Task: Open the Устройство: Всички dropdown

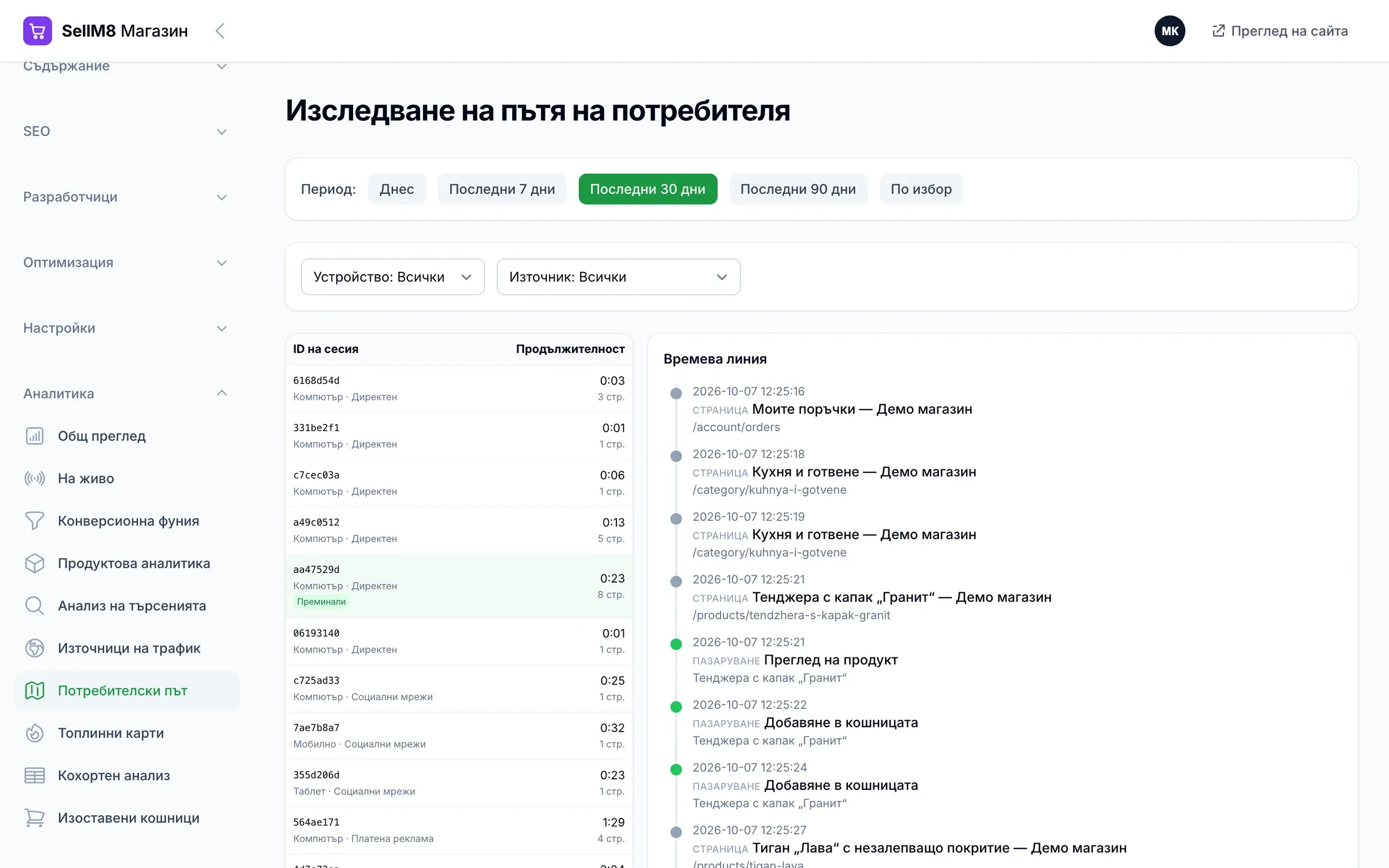Action: [x=393, y=277]
